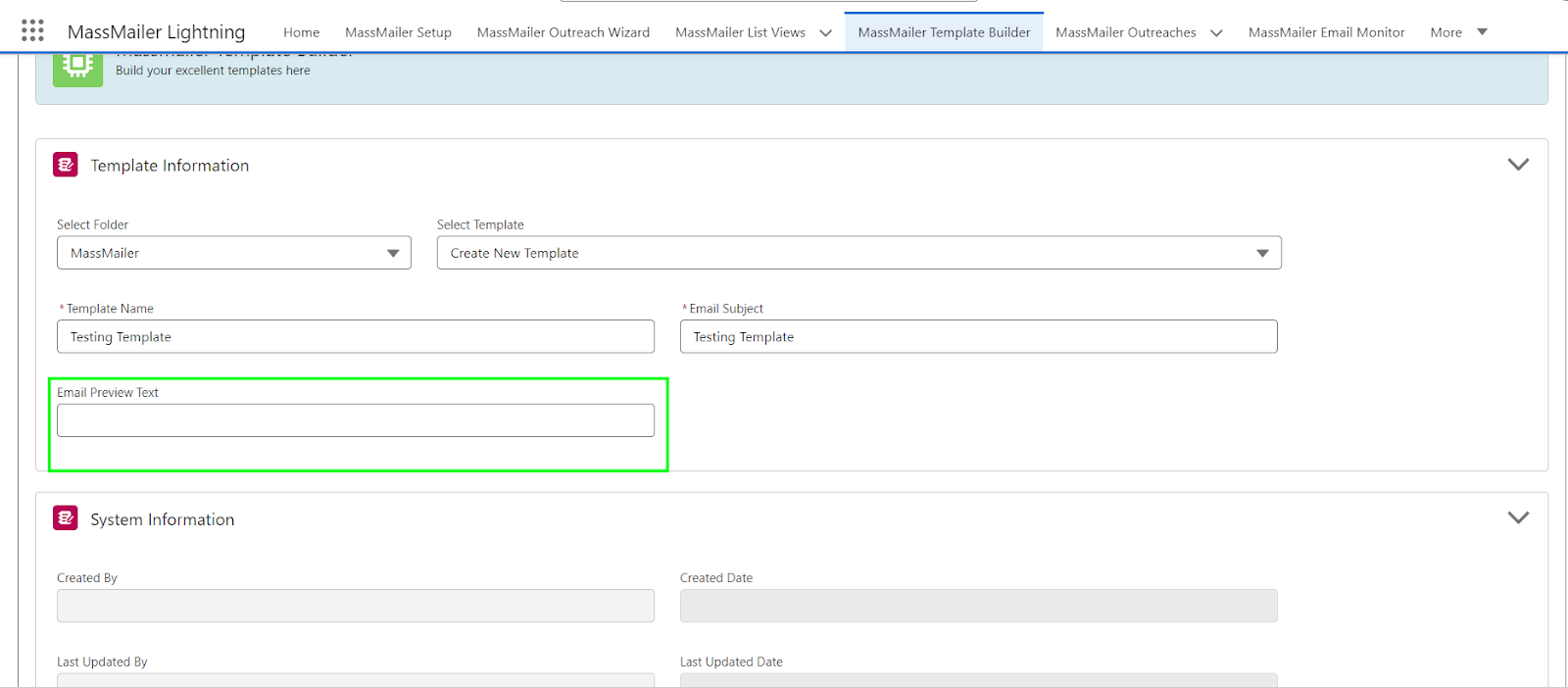Click the Email Preview Text input field

pyautogui.click(x=356, y=420)
